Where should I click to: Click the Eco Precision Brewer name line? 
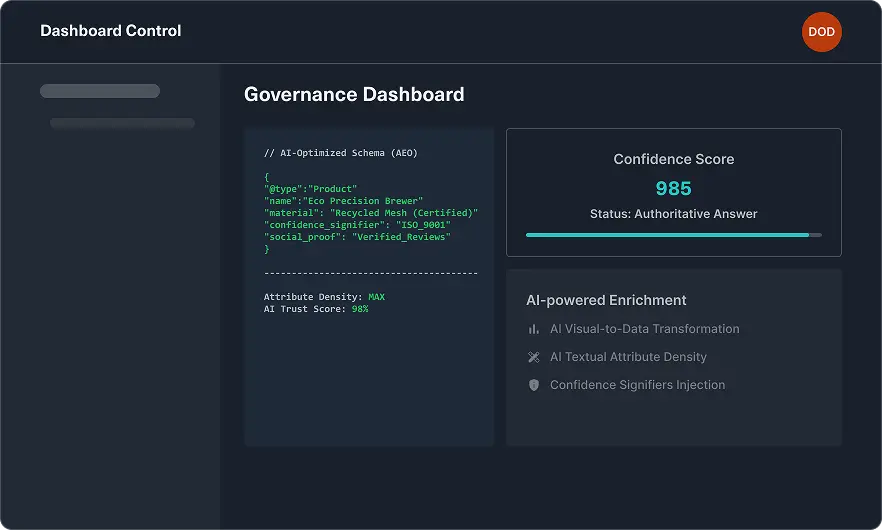click(343, 201)
